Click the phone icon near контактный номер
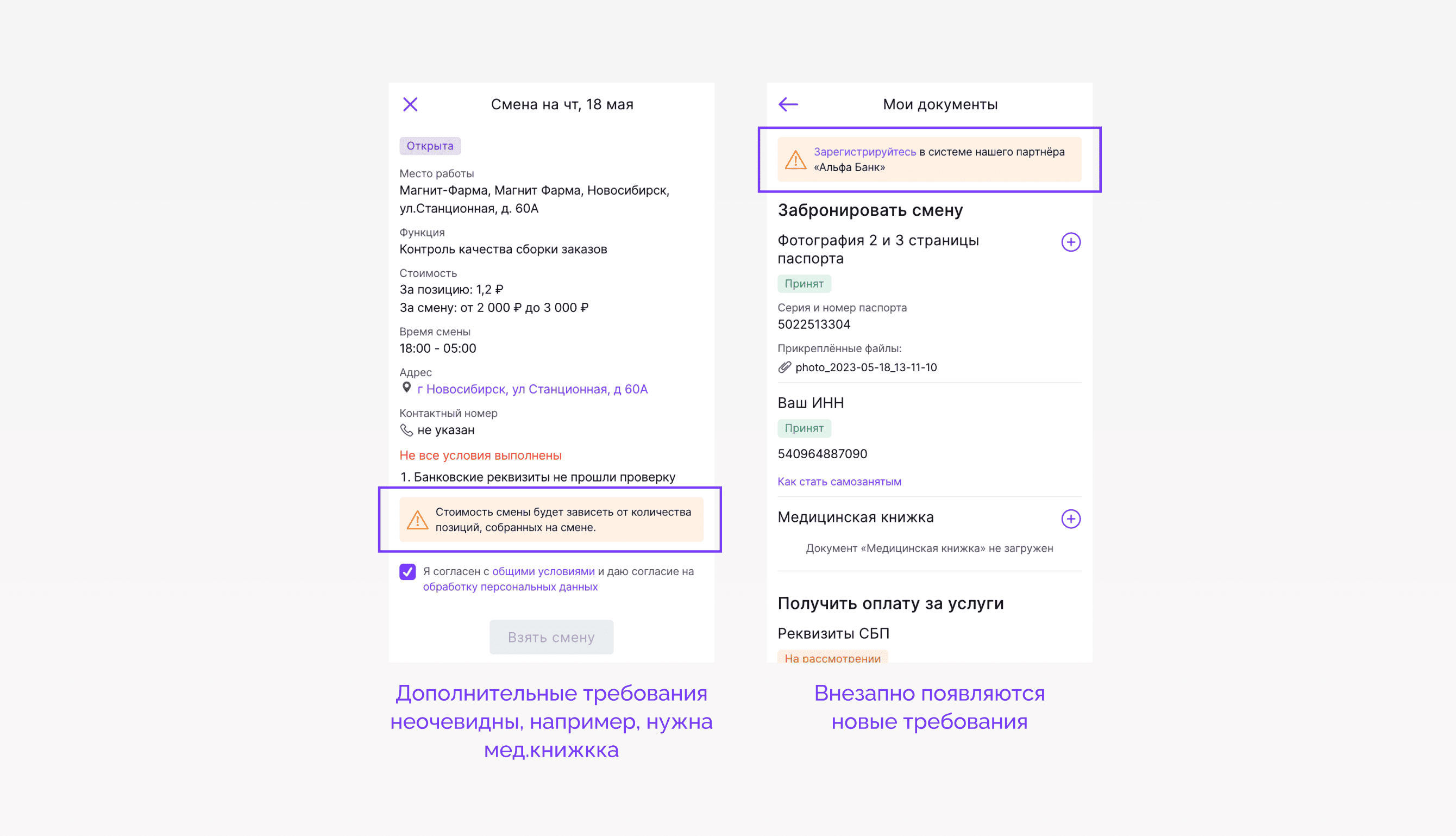 click(406, 430)
